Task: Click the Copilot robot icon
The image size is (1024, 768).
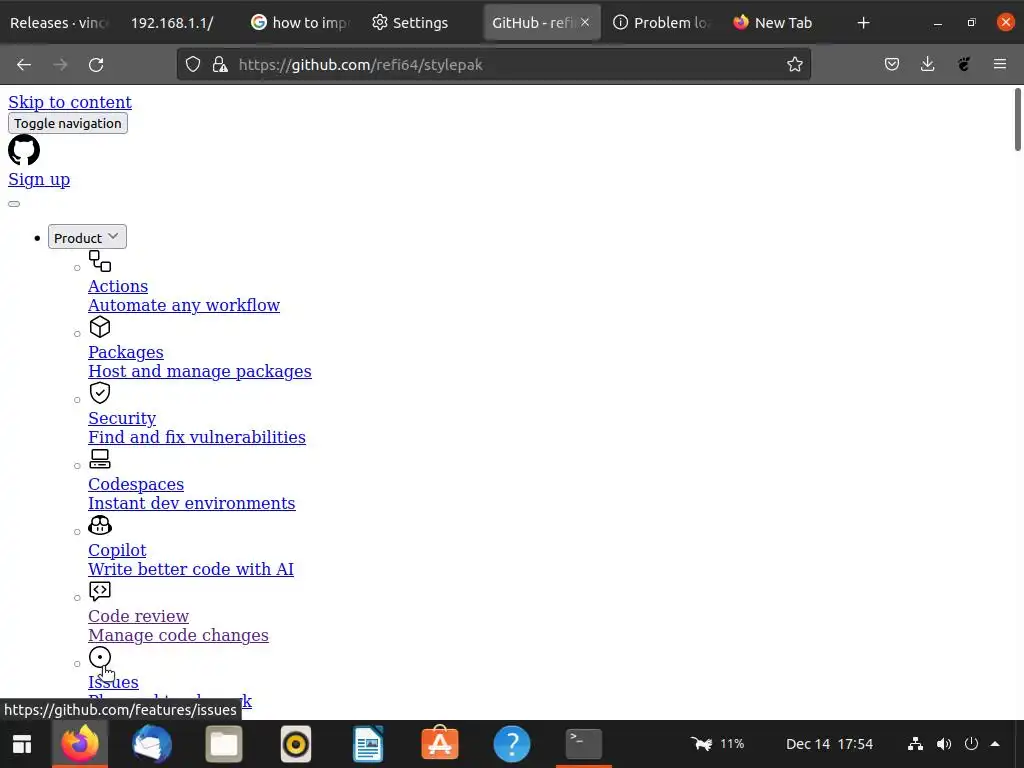Action: [100, 525]
